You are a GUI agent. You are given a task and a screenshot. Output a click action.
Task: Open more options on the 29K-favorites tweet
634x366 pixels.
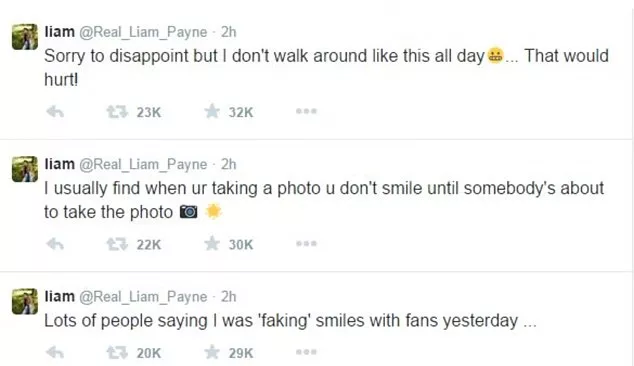[x=306, y=352]
